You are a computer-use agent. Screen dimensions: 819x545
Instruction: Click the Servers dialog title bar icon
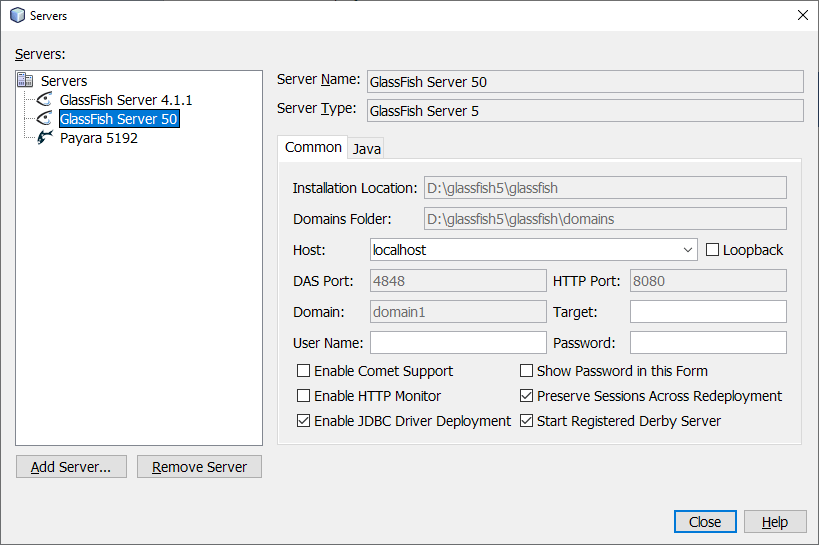[17, 15]
